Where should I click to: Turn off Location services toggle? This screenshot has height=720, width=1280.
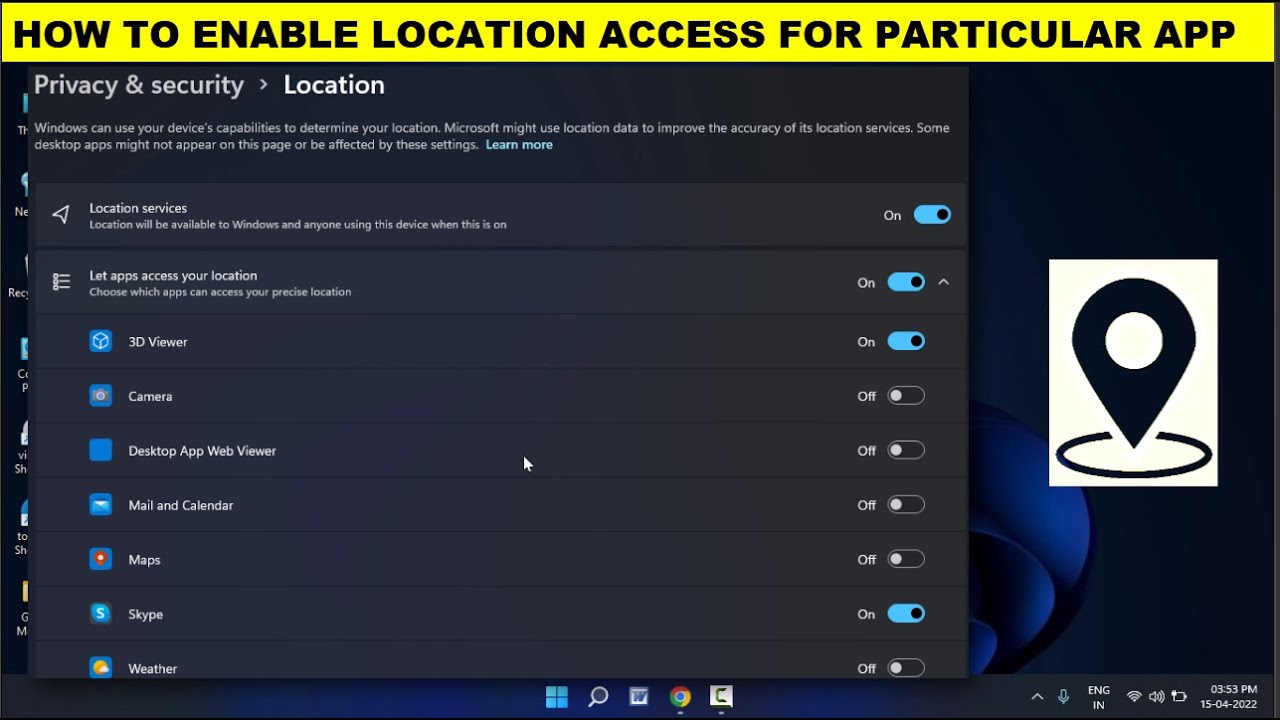tap(932, 215)
